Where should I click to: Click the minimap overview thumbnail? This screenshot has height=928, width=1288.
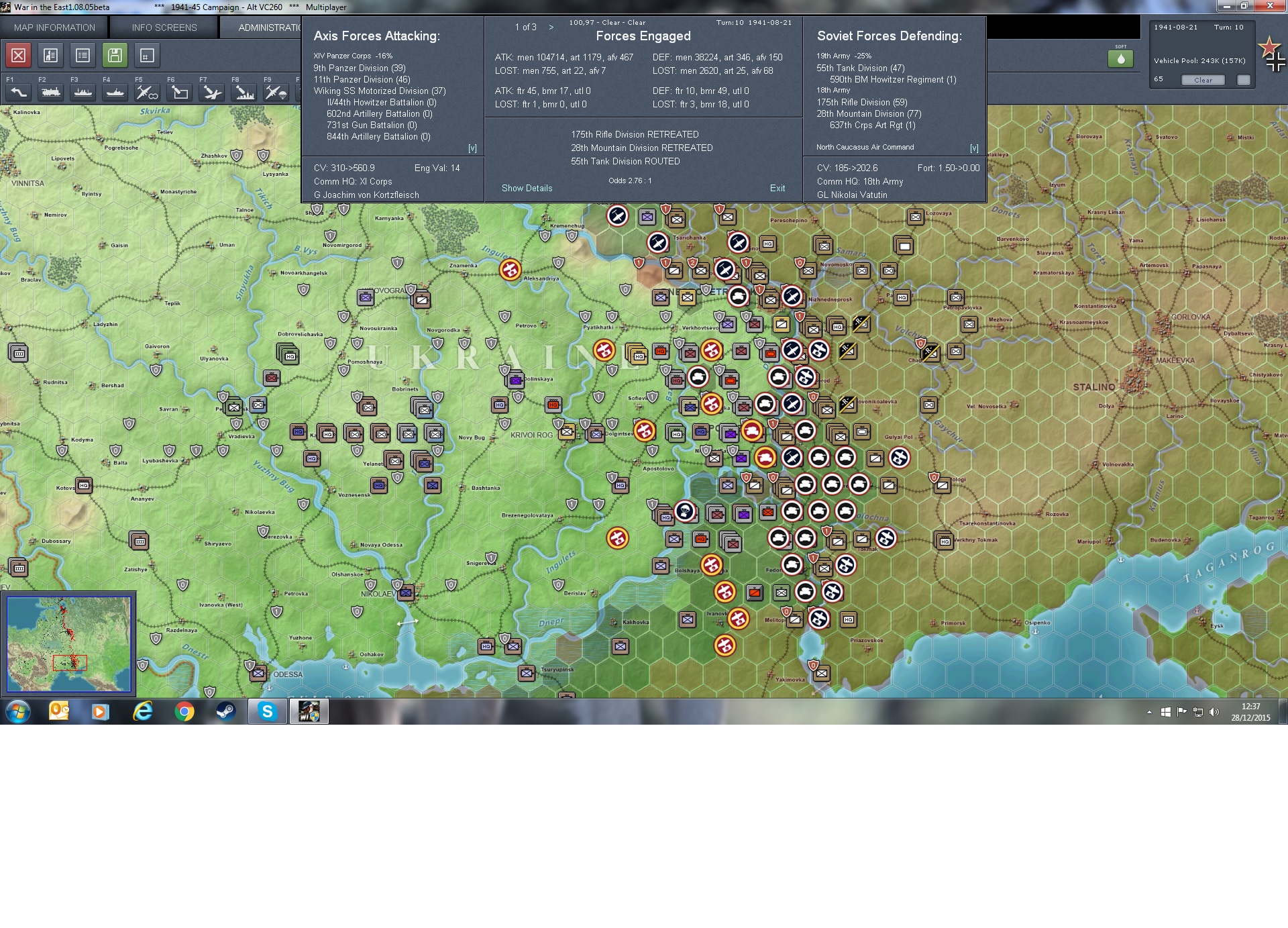coord(69,644)
